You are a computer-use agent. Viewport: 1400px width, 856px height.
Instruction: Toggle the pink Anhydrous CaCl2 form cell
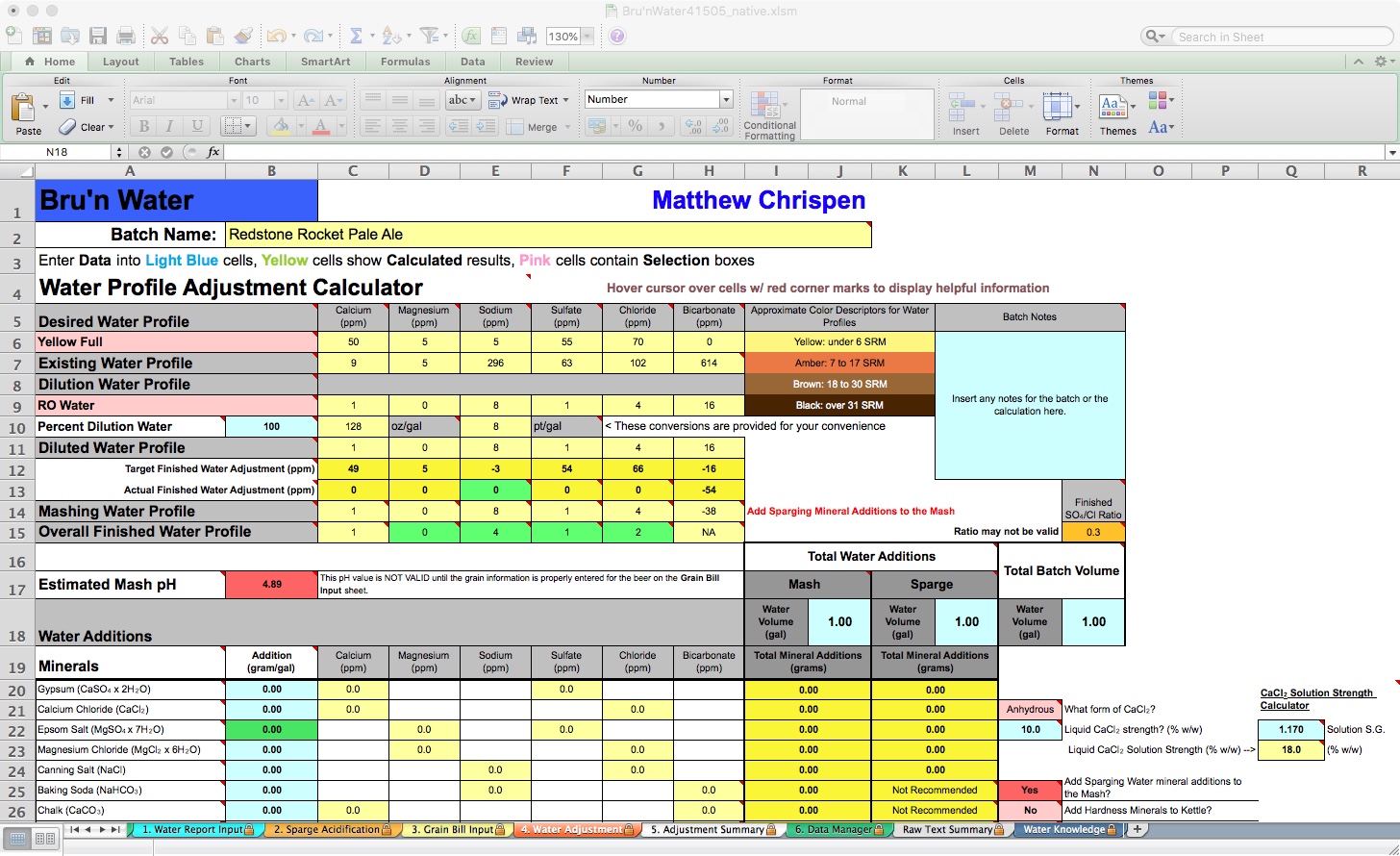tap(1030, 710)
